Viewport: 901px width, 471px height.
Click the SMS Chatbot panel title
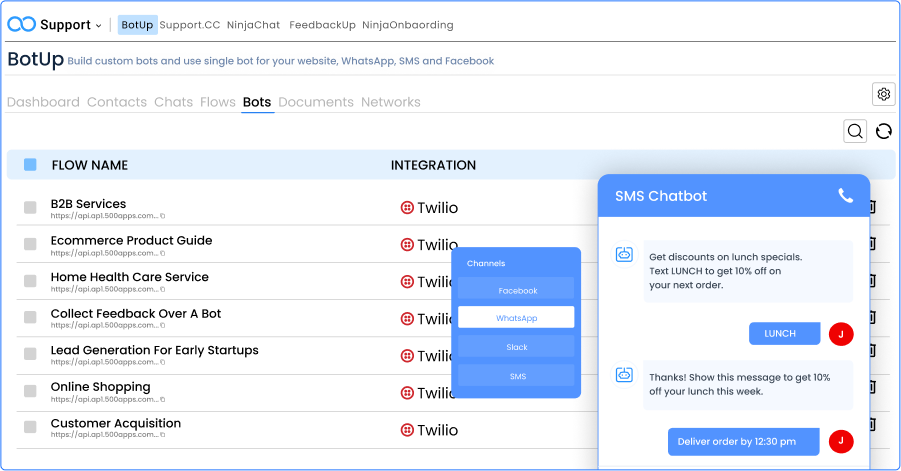[661, 196]
